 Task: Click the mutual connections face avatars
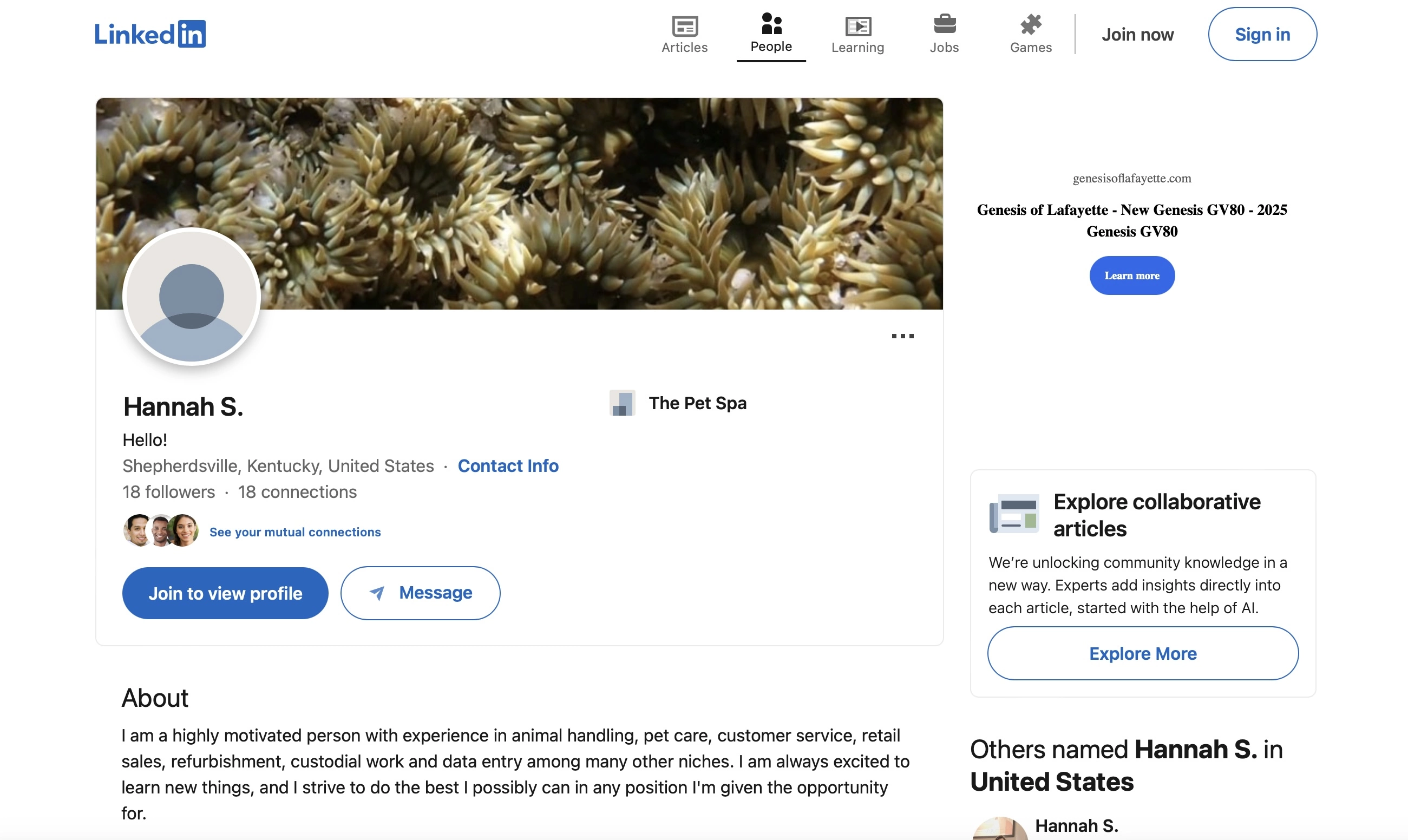[161, 530]
